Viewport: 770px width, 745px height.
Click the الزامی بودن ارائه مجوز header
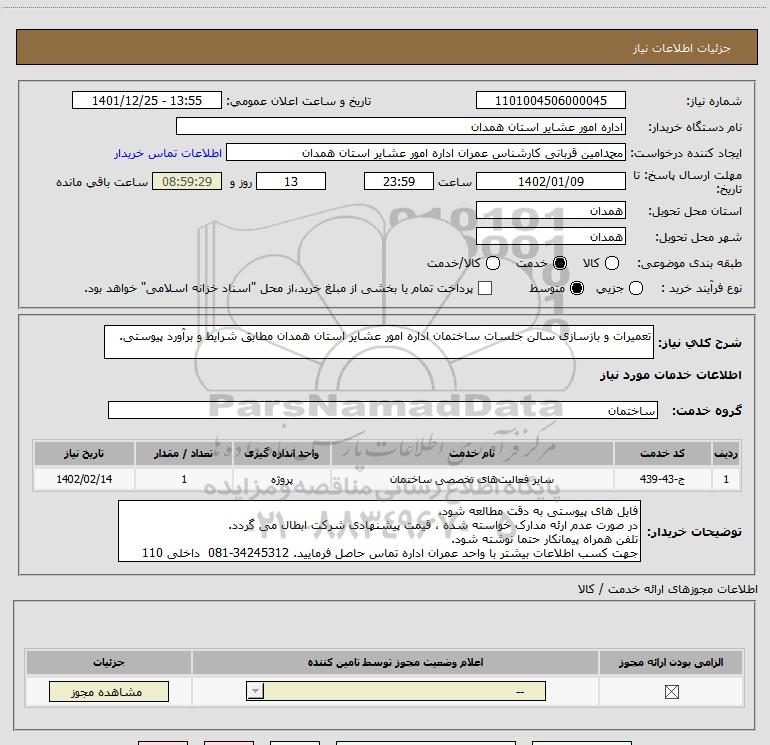pyautogui.click(x=671, y=662)
